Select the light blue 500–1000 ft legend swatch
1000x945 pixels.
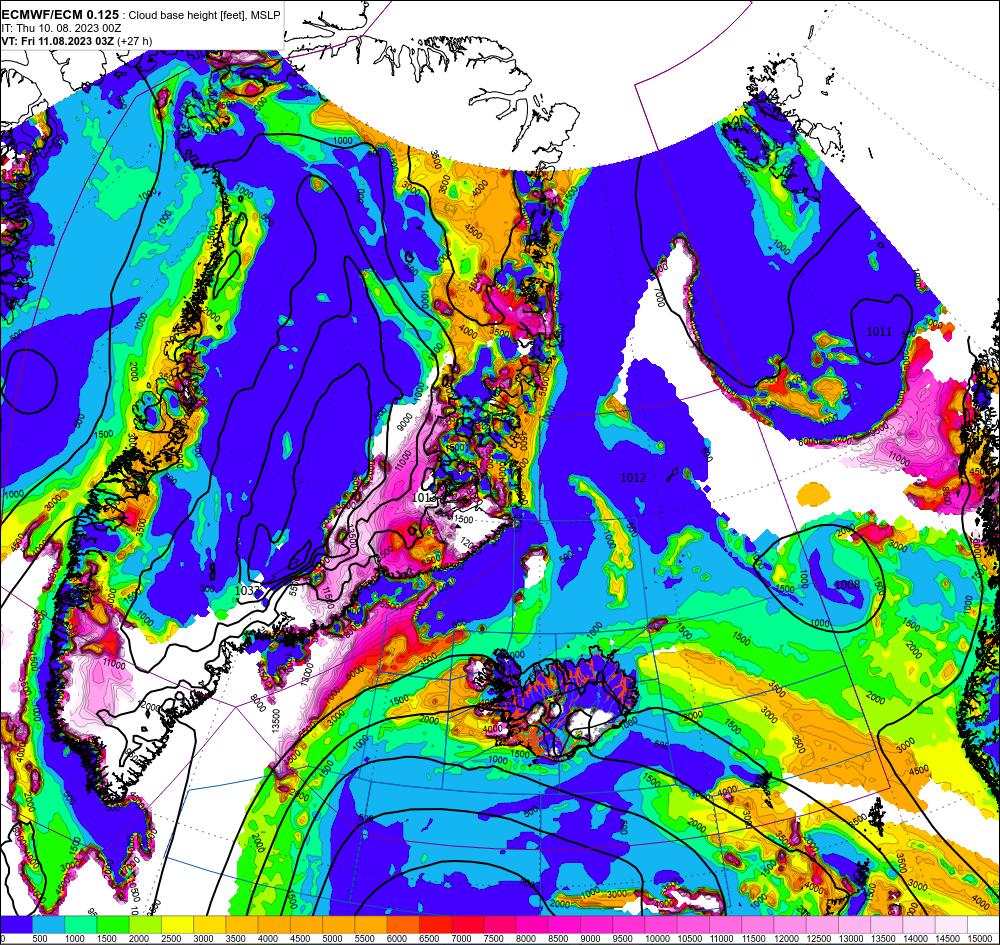(48, 925)
